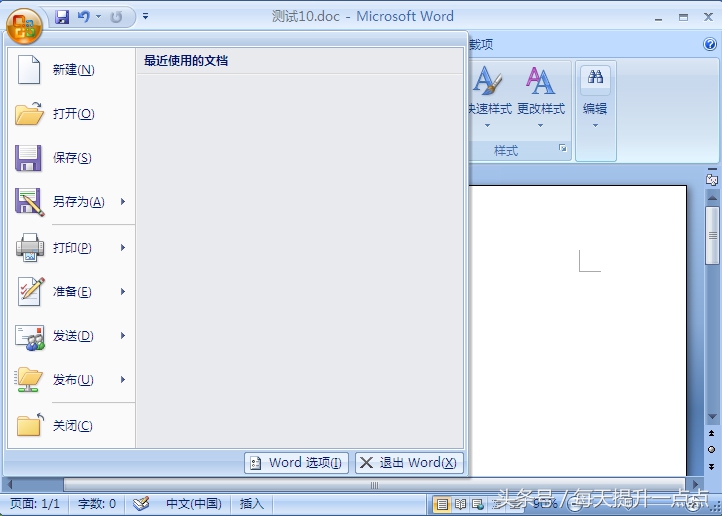Open the 快速样式 gallery
This screenshot has width=722, height=516.
[489, 97]
